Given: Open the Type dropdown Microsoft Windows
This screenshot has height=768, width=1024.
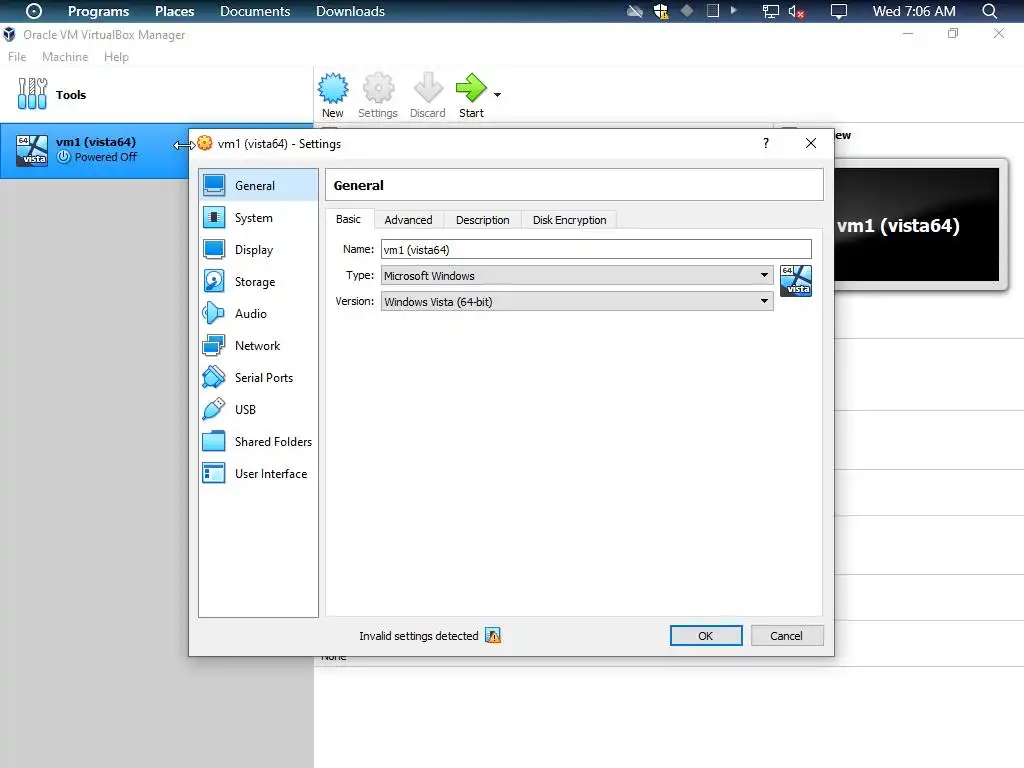Looking at the screenshot, I should pyautogui.click(x=577, y=276).
